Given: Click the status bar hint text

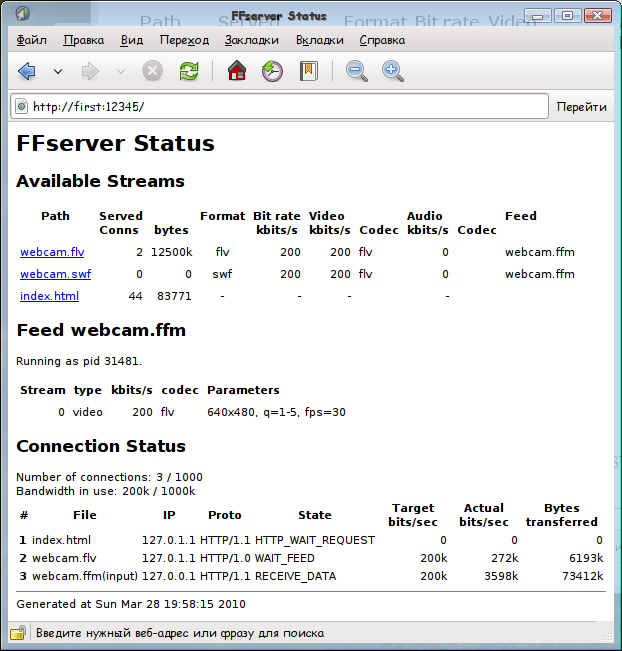Looking at the screenshot, I should [180, 633].
